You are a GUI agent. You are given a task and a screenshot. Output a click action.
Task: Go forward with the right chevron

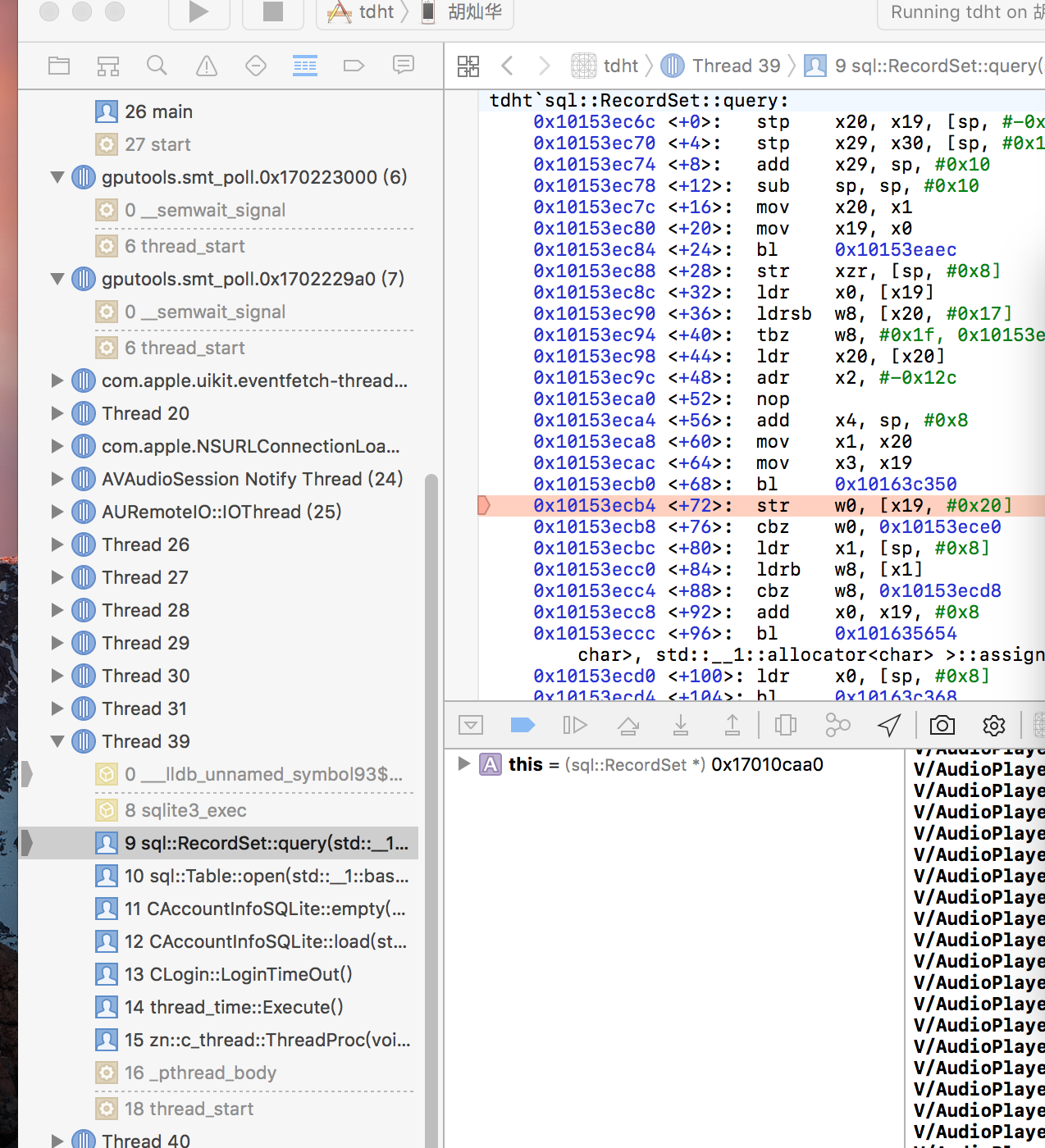coord(544,66)
